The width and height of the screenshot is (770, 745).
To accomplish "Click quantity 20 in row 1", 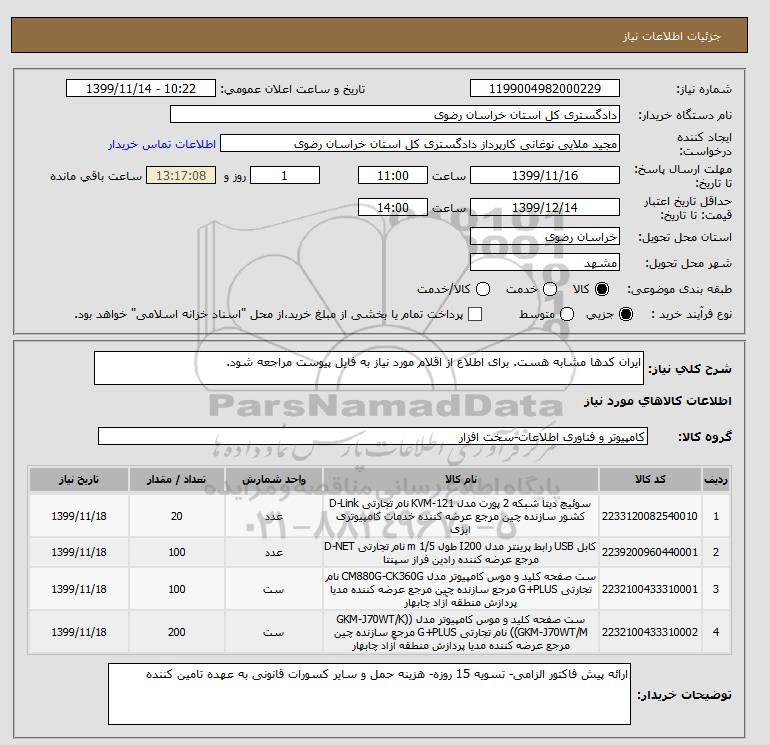I will tap(177, 517).
